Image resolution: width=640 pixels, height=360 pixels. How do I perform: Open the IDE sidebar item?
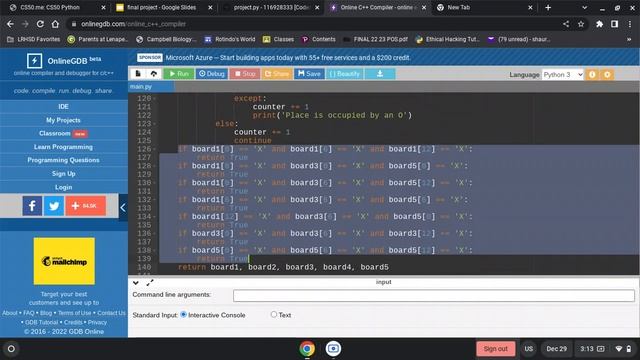coord(63,107)
